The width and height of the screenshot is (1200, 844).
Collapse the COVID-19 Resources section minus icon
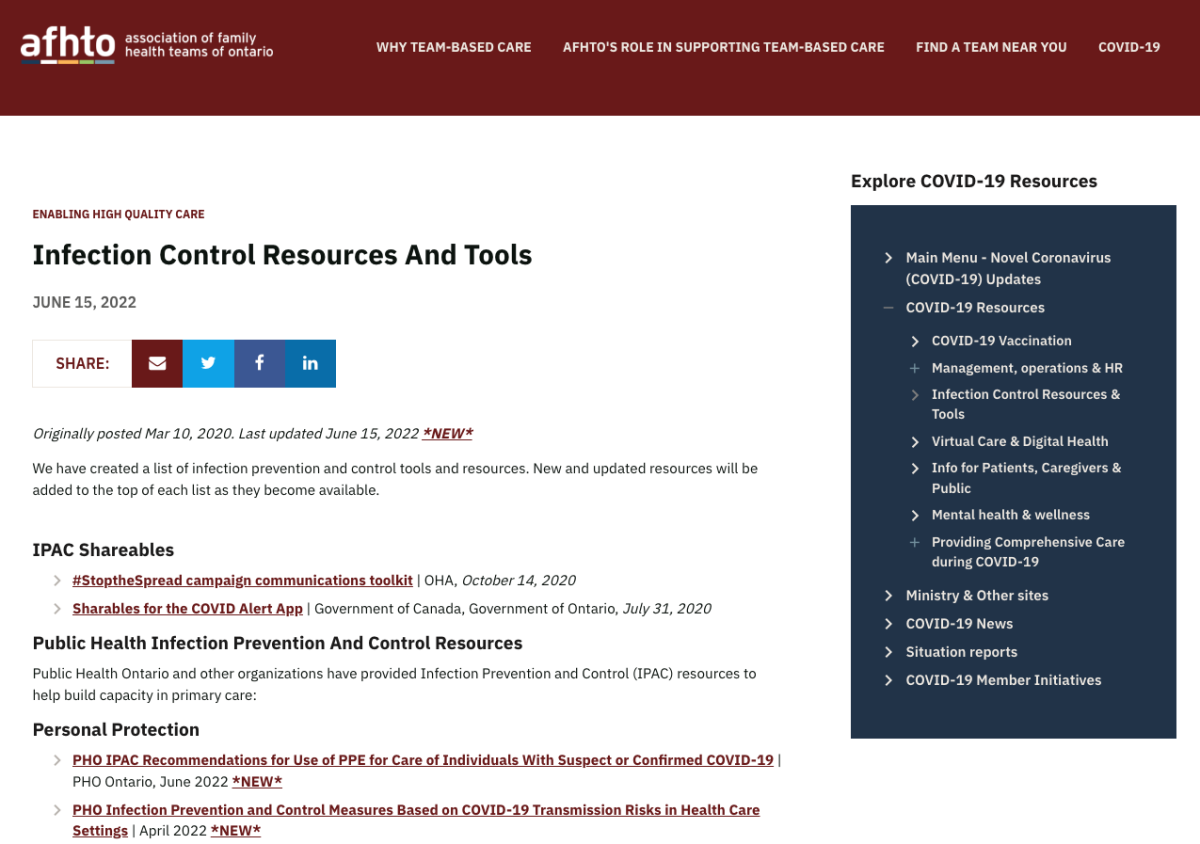888,308
